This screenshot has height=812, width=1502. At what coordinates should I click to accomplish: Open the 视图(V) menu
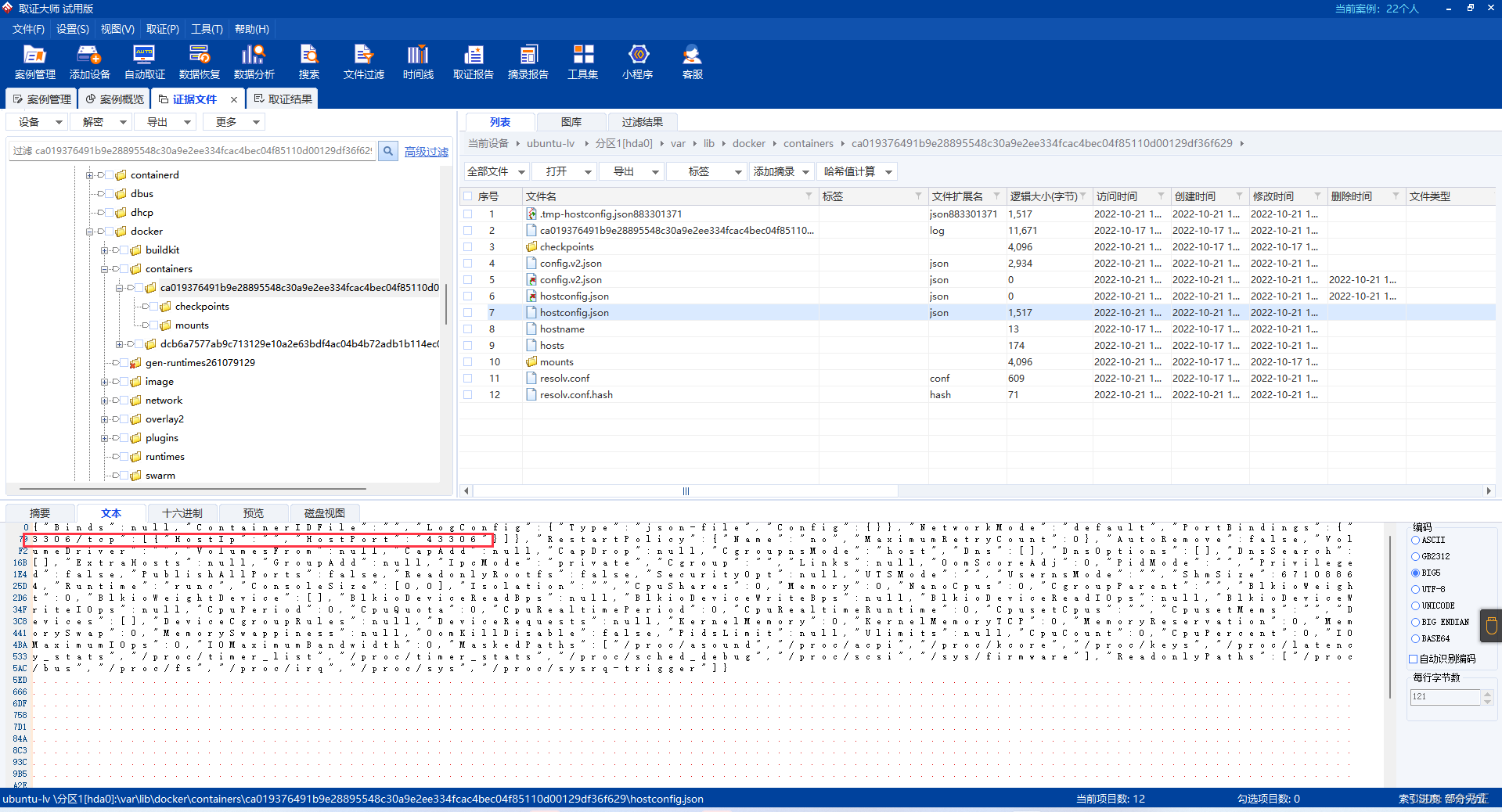tap(117, 29)
